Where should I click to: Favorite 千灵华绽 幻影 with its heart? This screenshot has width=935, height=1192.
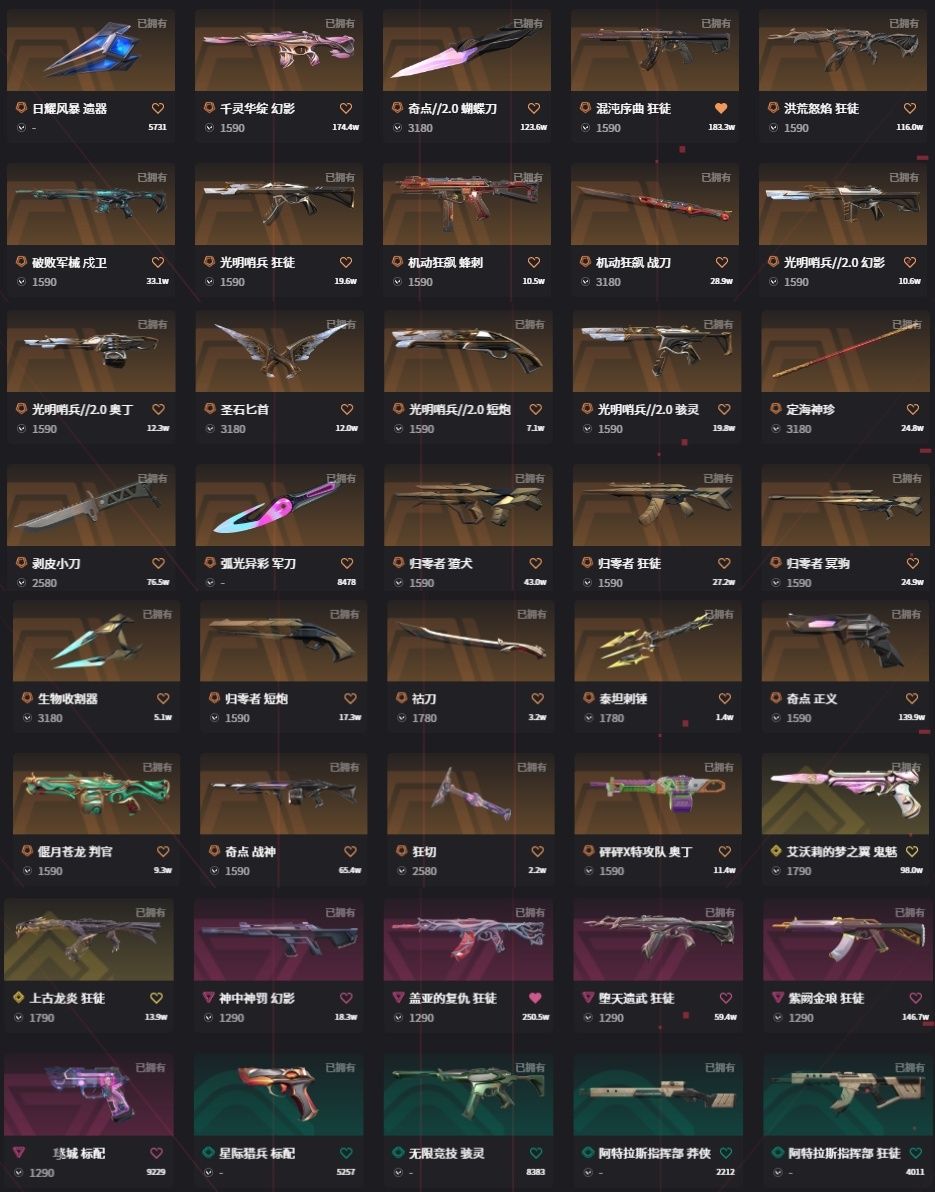tap(346, 108)
